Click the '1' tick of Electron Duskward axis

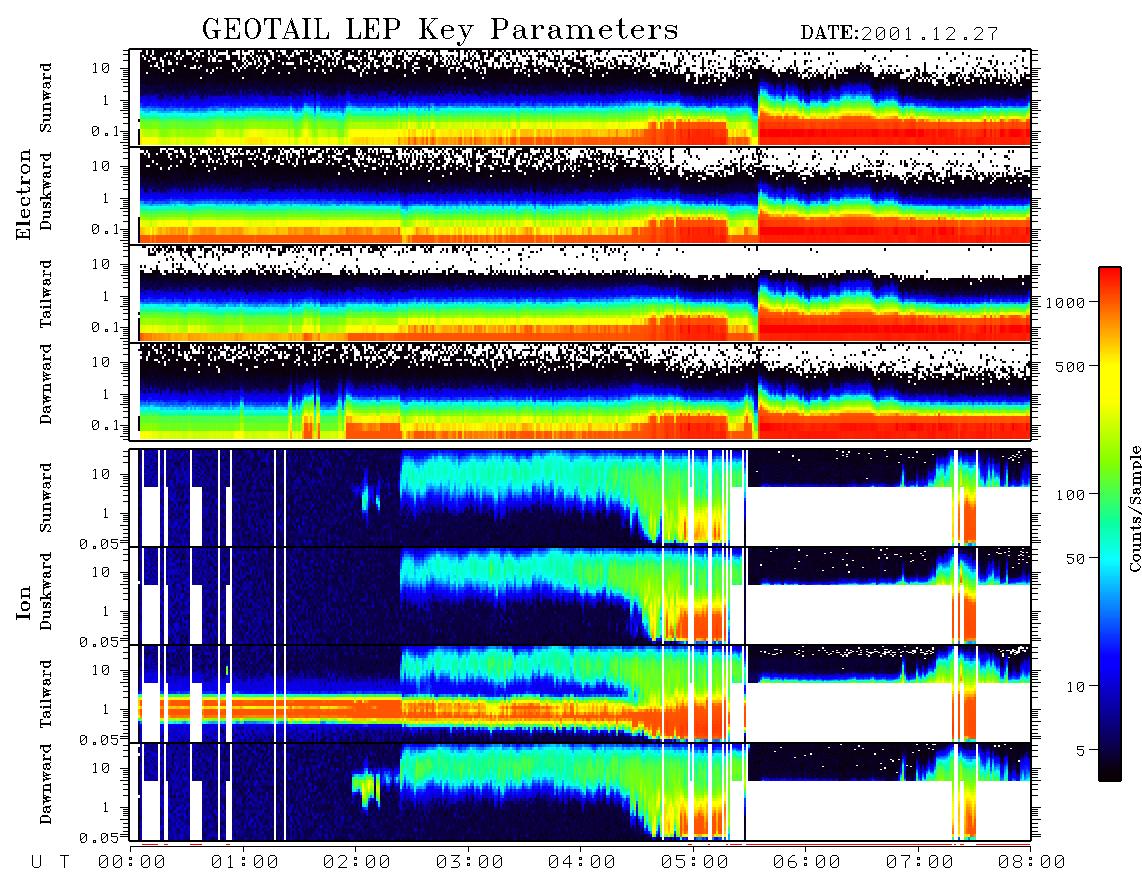tap(106, 198)
